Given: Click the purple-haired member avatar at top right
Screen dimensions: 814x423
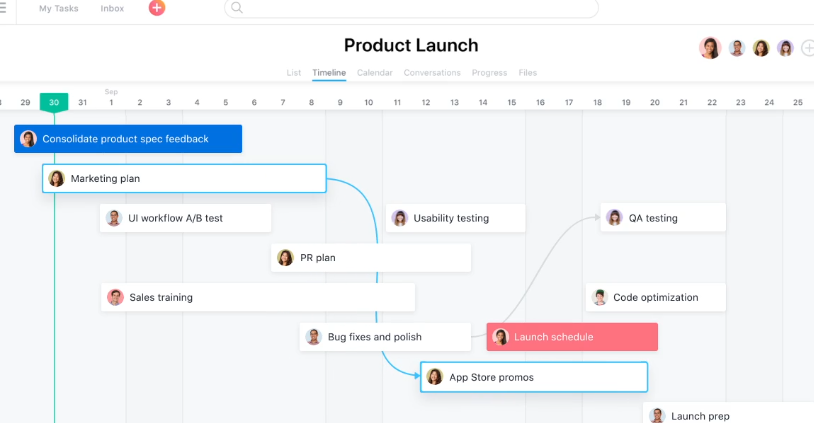Looking at the screenshot, I should pyautogui.click(x=785, y=48).
